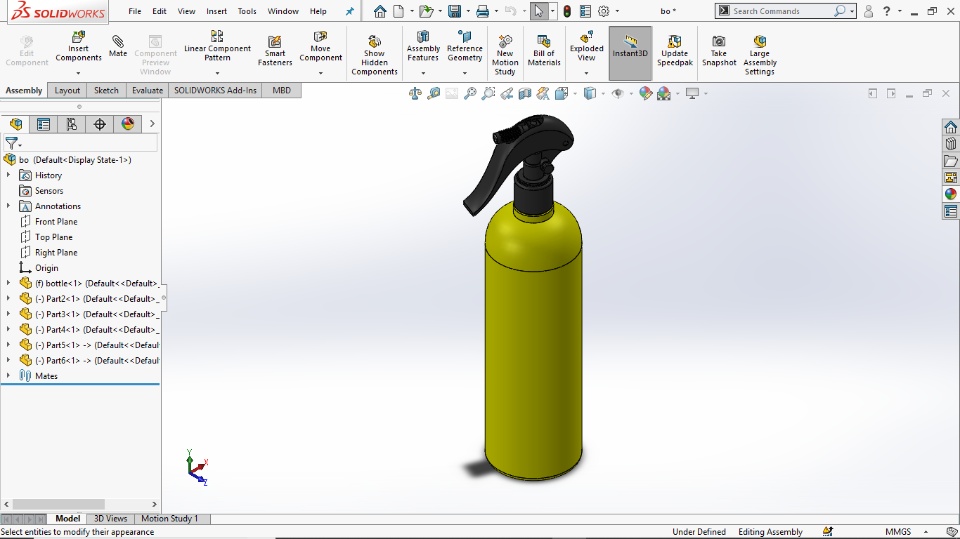Expand the bottle<1> component
Viewport: 960px width, 539px height.
coord(8,283)
